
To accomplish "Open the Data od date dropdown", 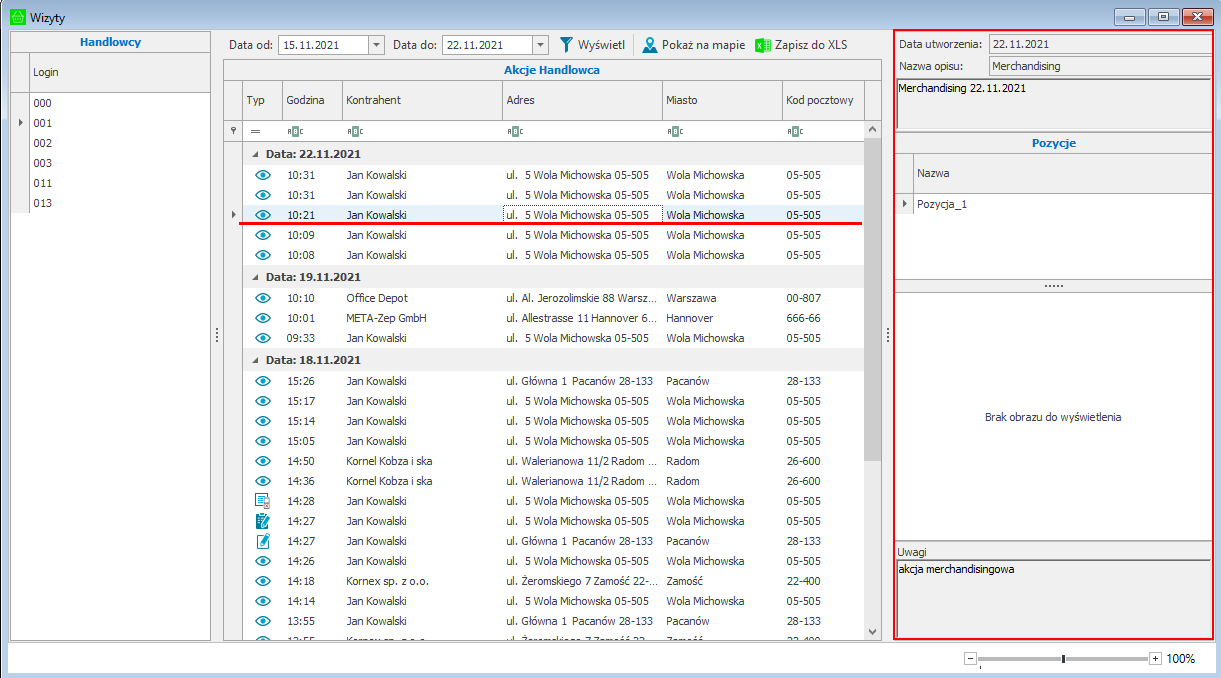I will [x=376, y=45].
